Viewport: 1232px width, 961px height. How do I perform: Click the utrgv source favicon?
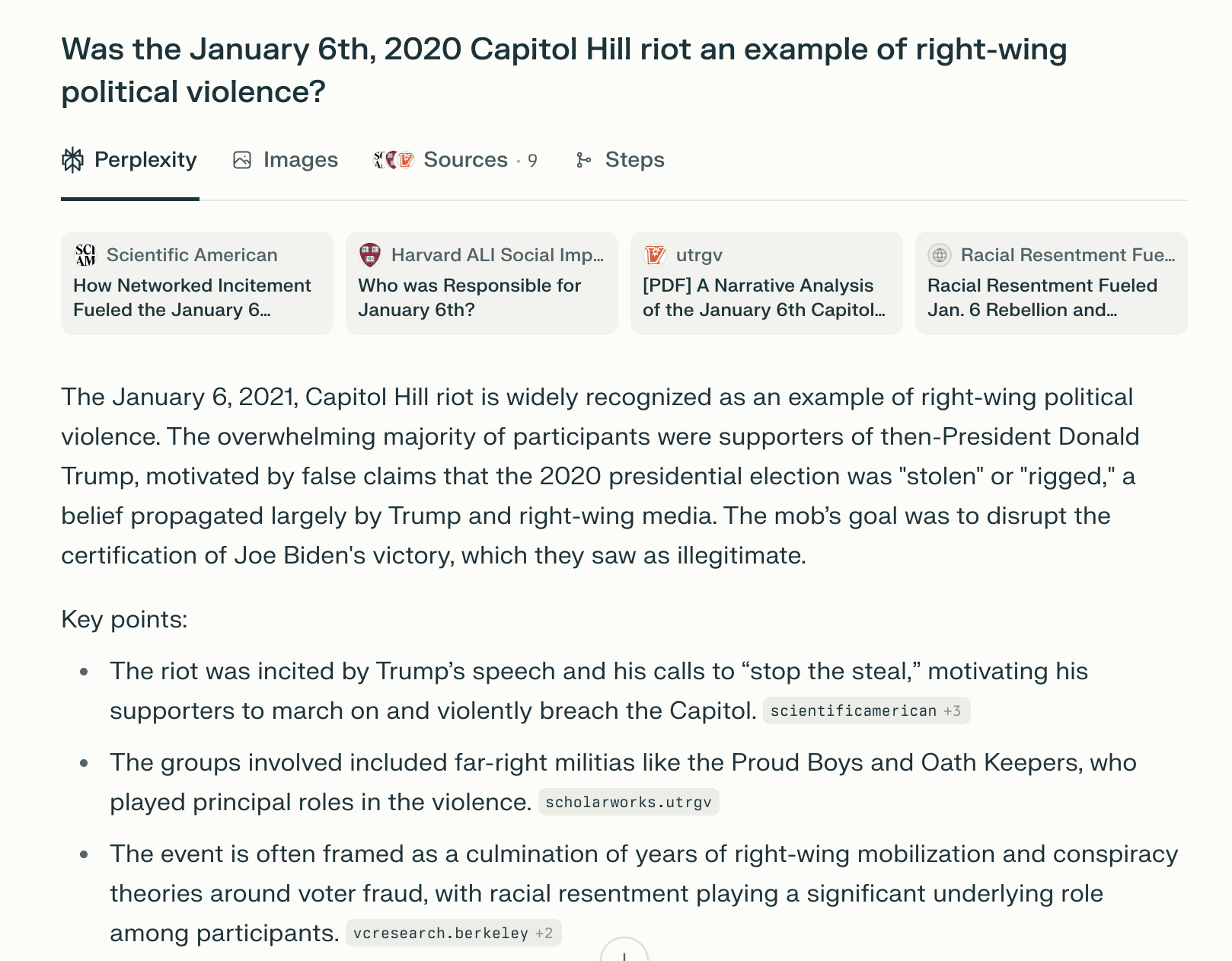(x=655, y=255)
